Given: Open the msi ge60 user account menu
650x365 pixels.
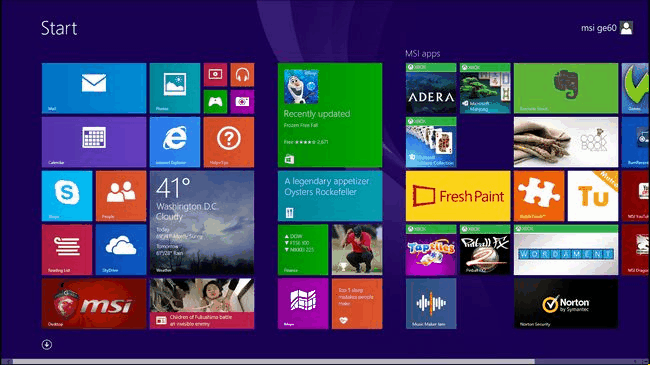Looking at the screenshot, I should point(606,28).
